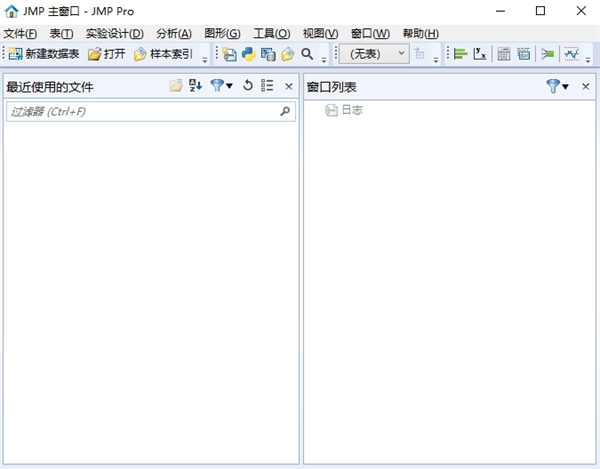Viewport: 600px width, 469px height.
Task: Click the database query icon
Action: 268,54
